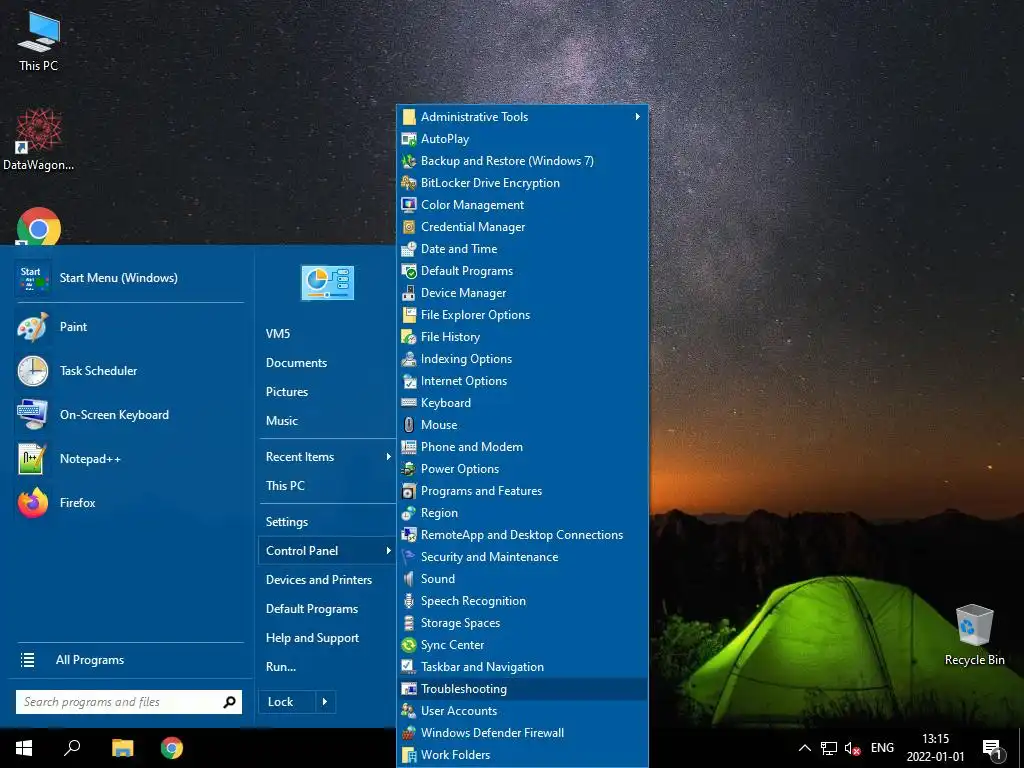This screenshot has width=1024, height=768.
Task: Open Mouse icon in Control Panel list
Action: tap(409, 425)
